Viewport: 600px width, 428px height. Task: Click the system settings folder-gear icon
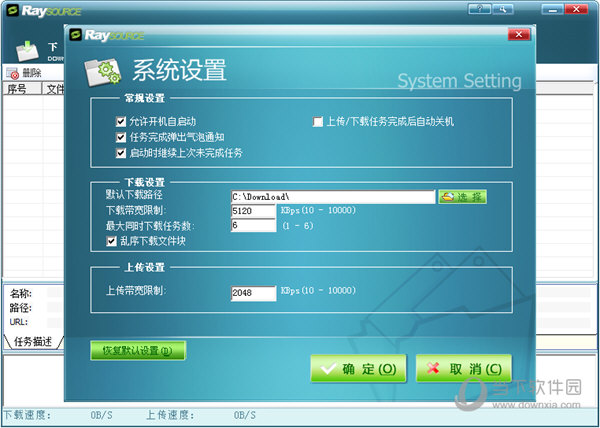(x=103, y=71)
